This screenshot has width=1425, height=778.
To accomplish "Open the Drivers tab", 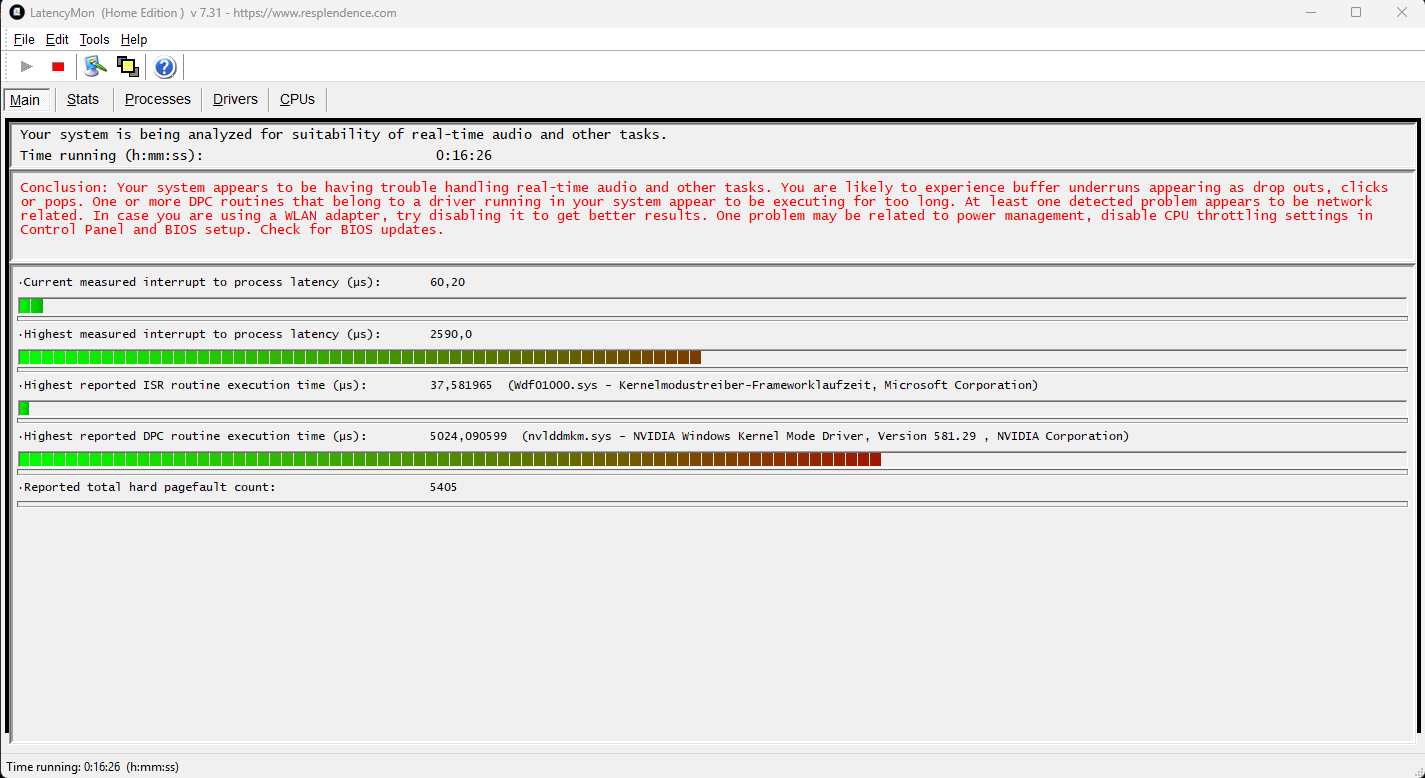I will [x=235, y=99].
